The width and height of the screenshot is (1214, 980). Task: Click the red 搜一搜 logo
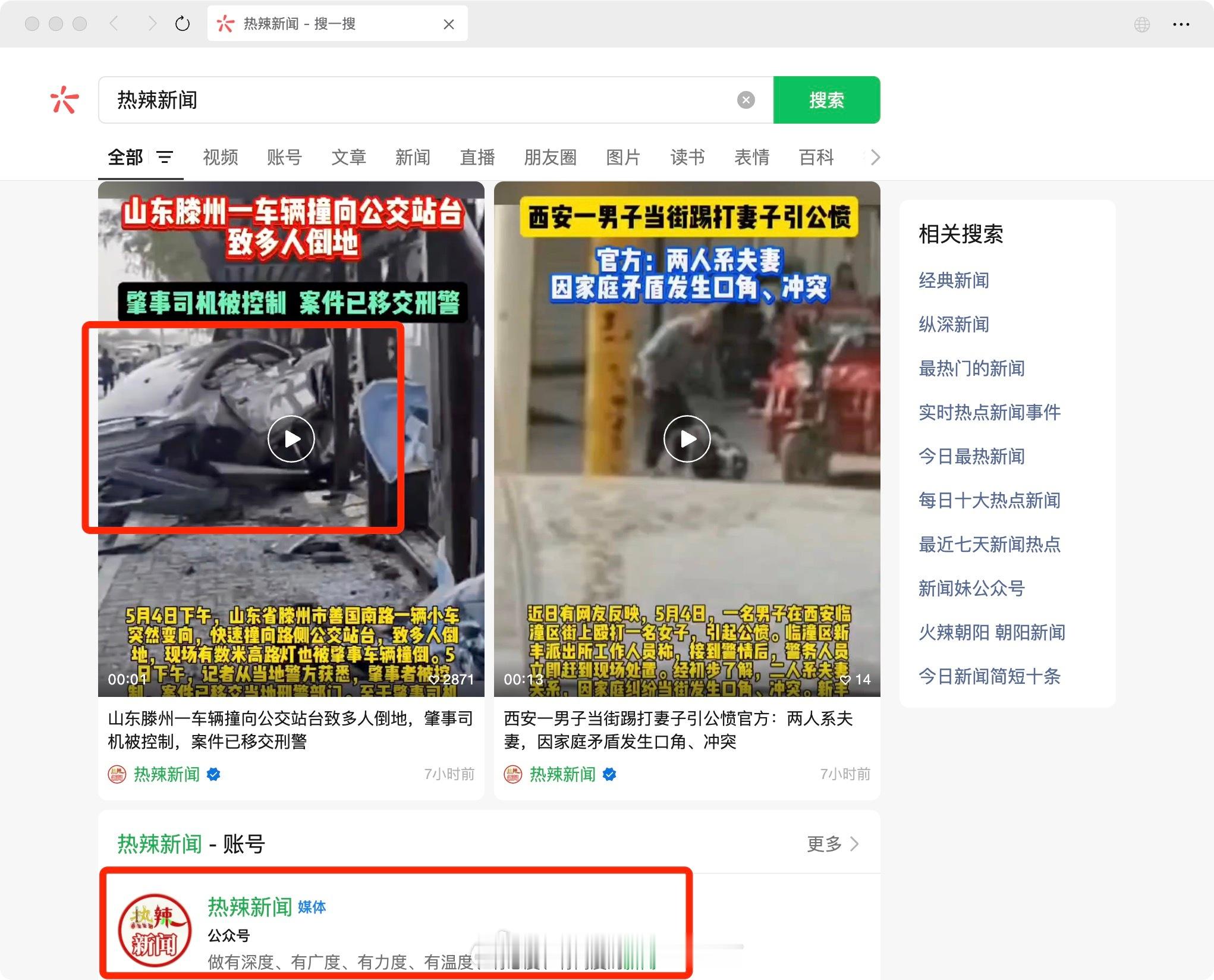click(x=64, y=99)
